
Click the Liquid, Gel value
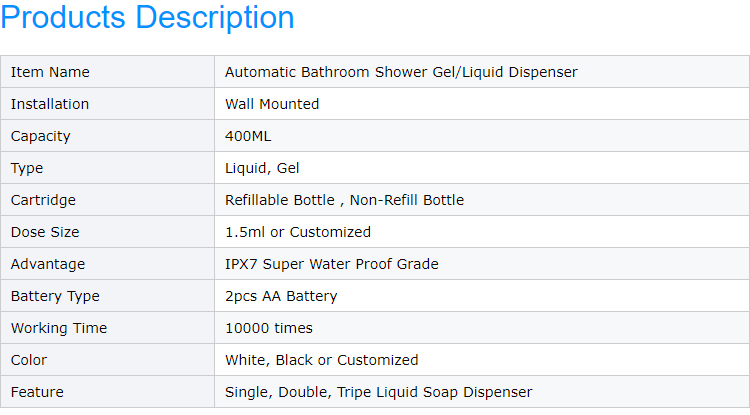[x=262, y=168]
